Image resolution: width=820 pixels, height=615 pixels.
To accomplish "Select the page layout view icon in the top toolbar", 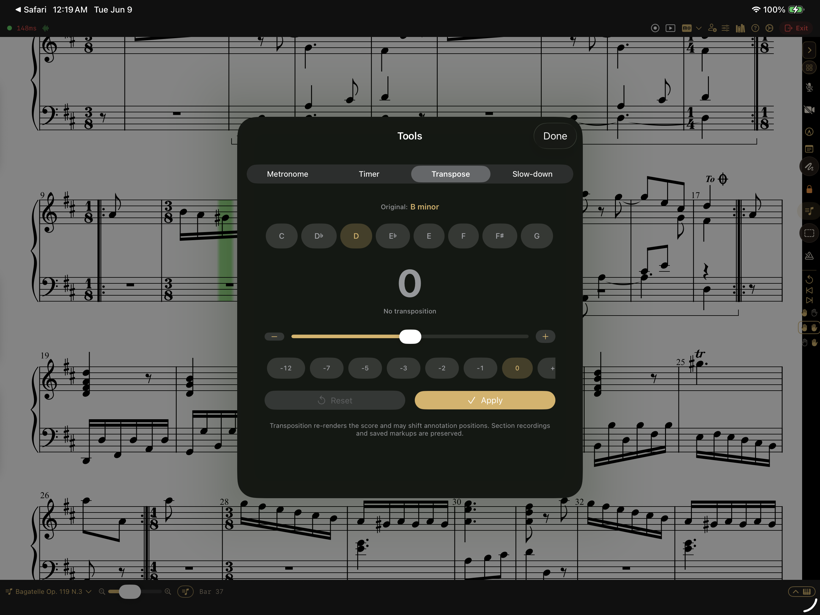I will click(x=687, y=28).
